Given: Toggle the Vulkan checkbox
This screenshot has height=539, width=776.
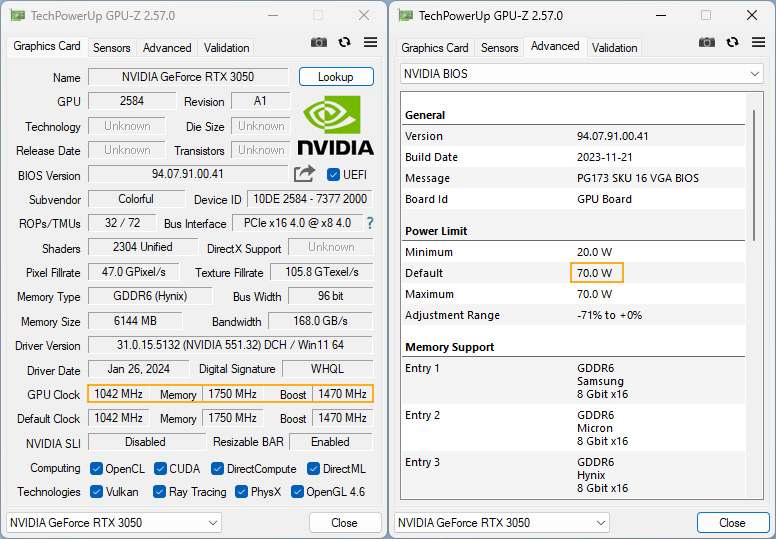Looking at the screenshot, I should [x=97, y=491].
